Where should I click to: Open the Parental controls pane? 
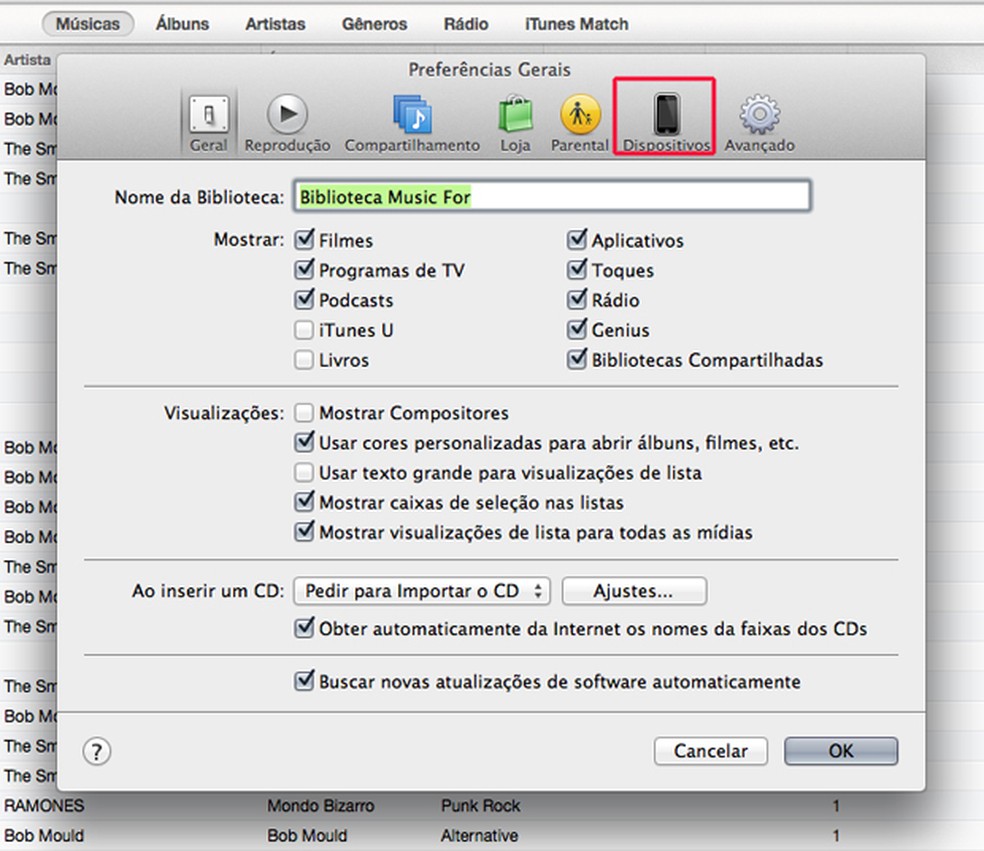580,124
